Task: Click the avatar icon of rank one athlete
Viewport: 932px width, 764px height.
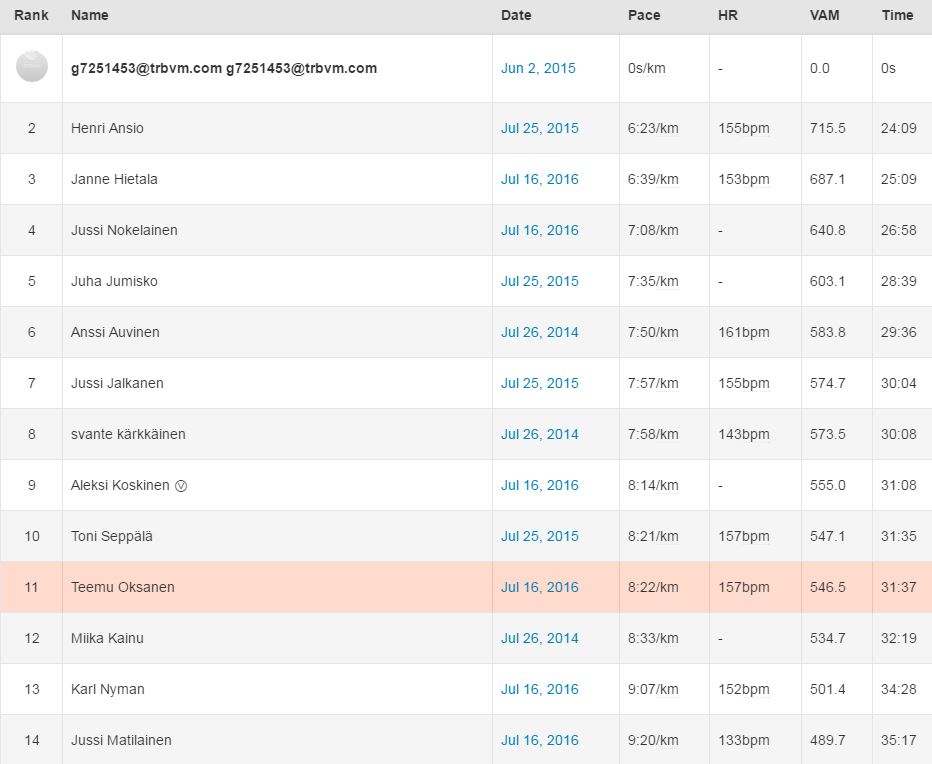Action: 32,67
